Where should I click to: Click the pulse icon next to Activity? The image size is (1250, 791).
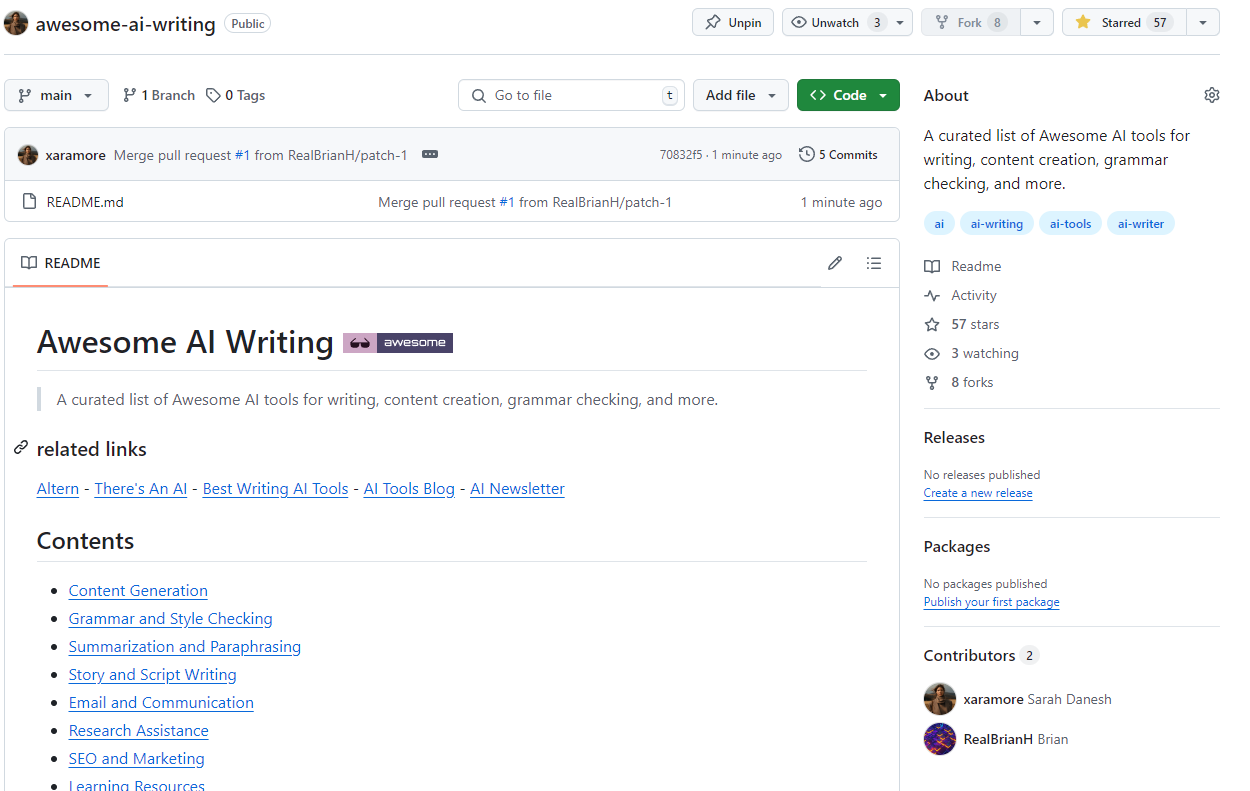(932, 295)
